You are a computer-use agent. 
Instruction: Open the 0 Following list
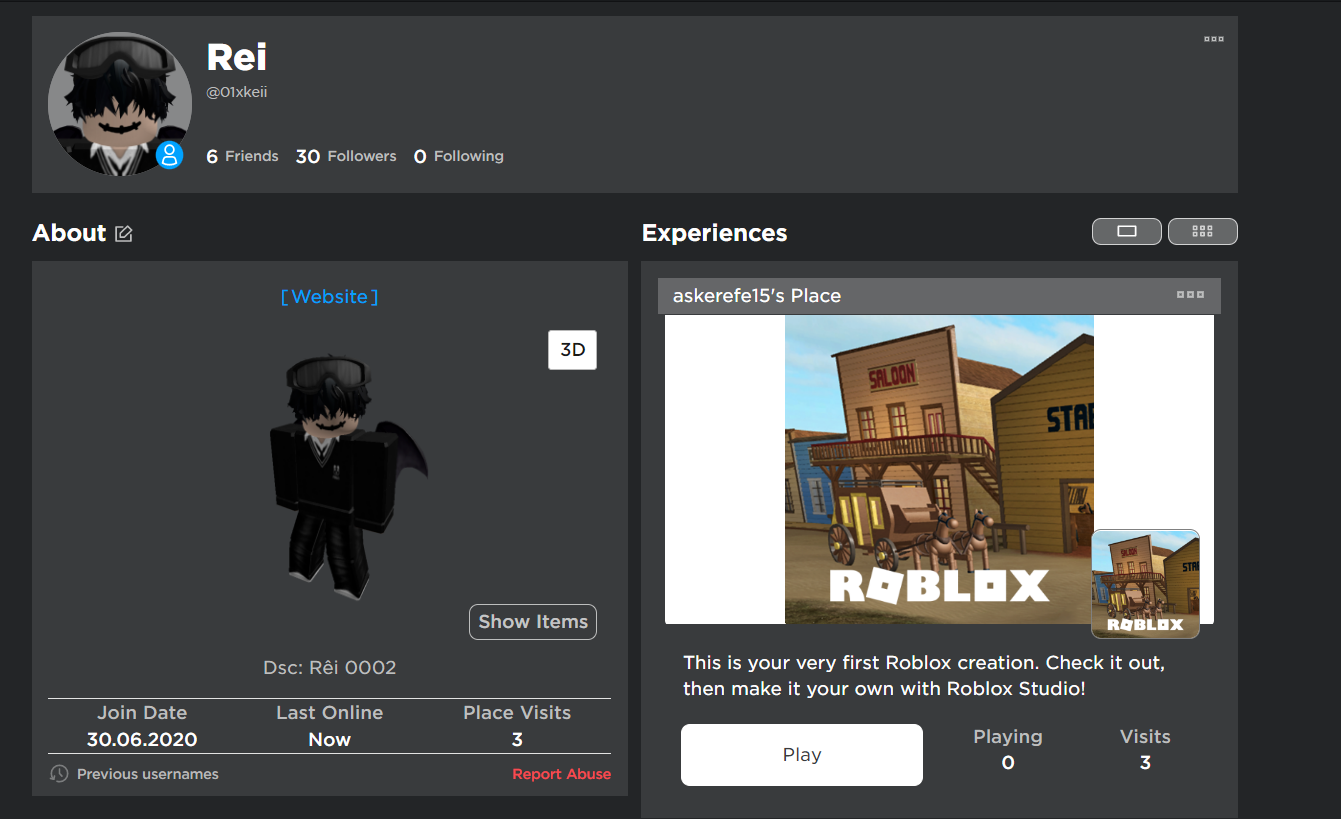[459, 156]
